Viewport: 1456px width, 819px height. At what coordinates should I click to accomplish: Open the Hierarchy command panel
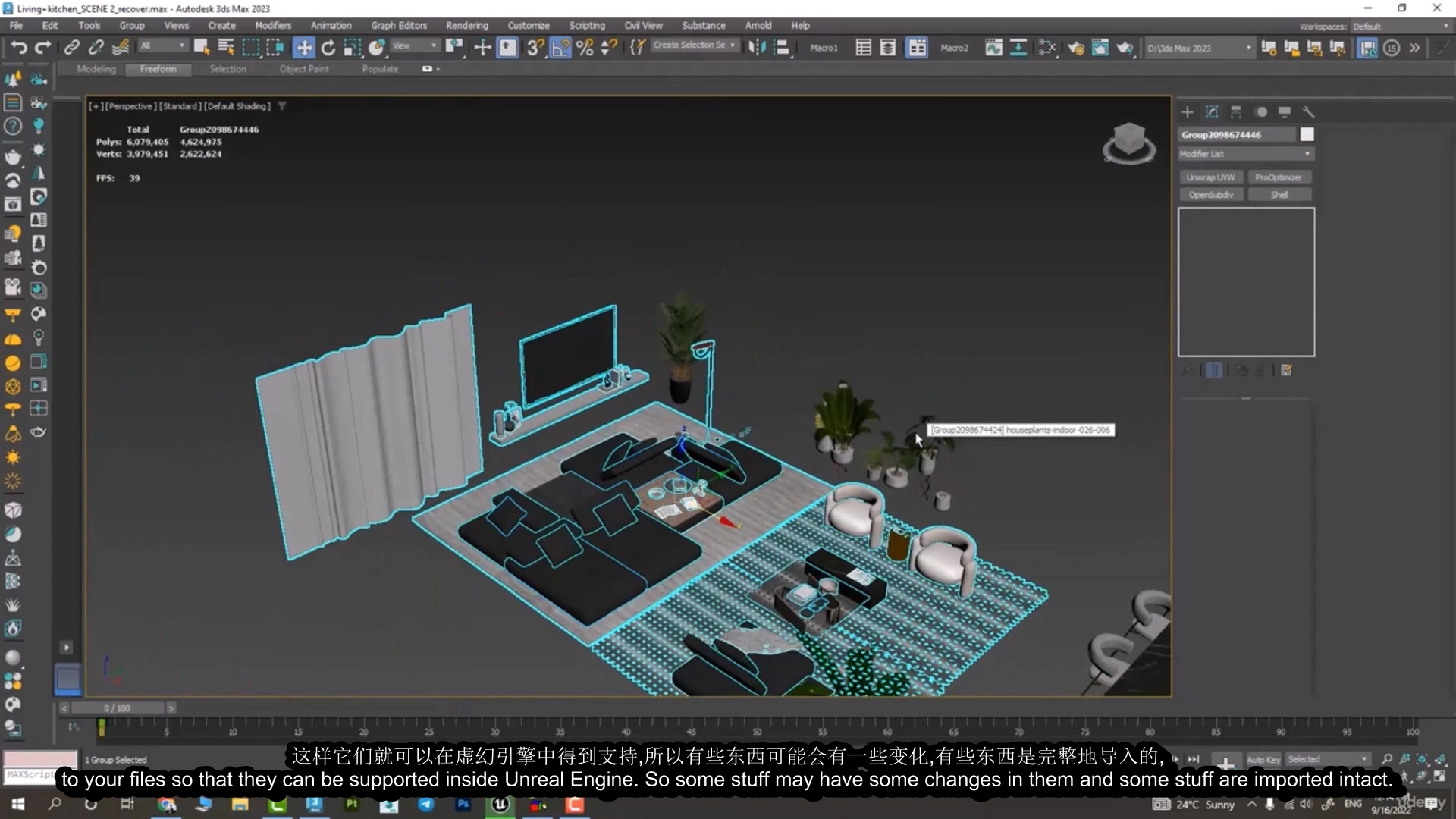[1236, 112]
